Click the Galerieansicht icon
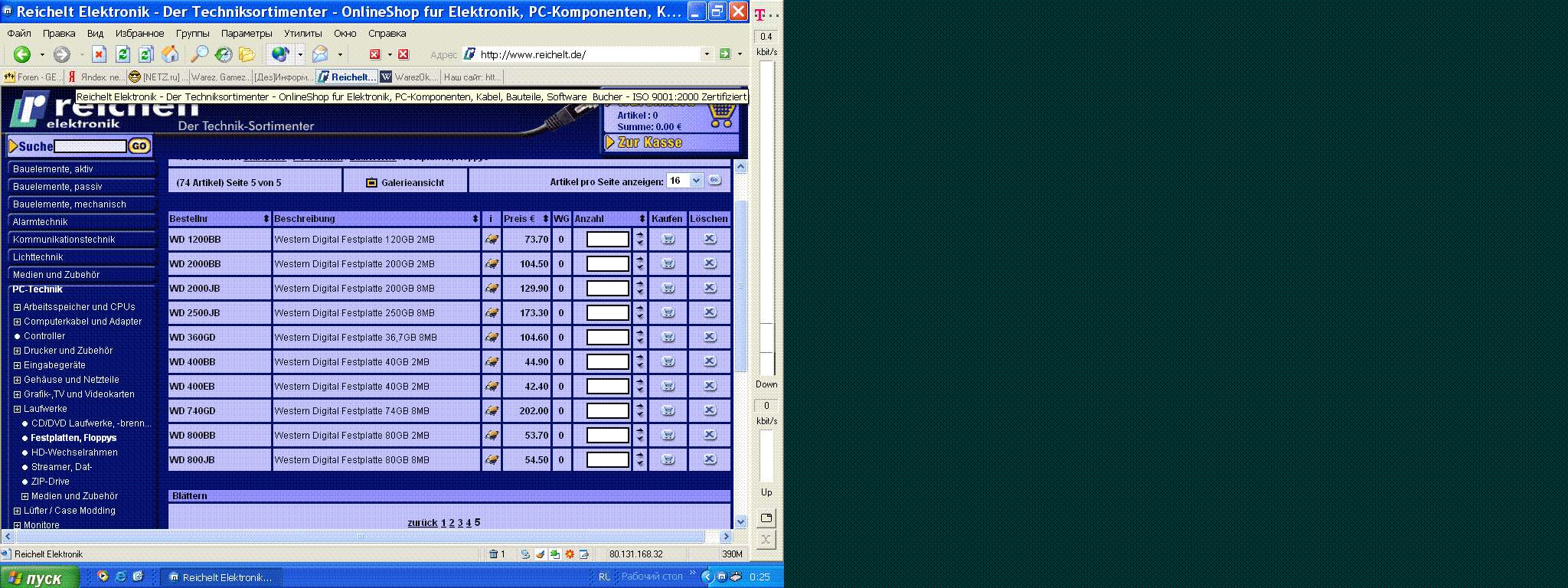 (x=372, y=182)
